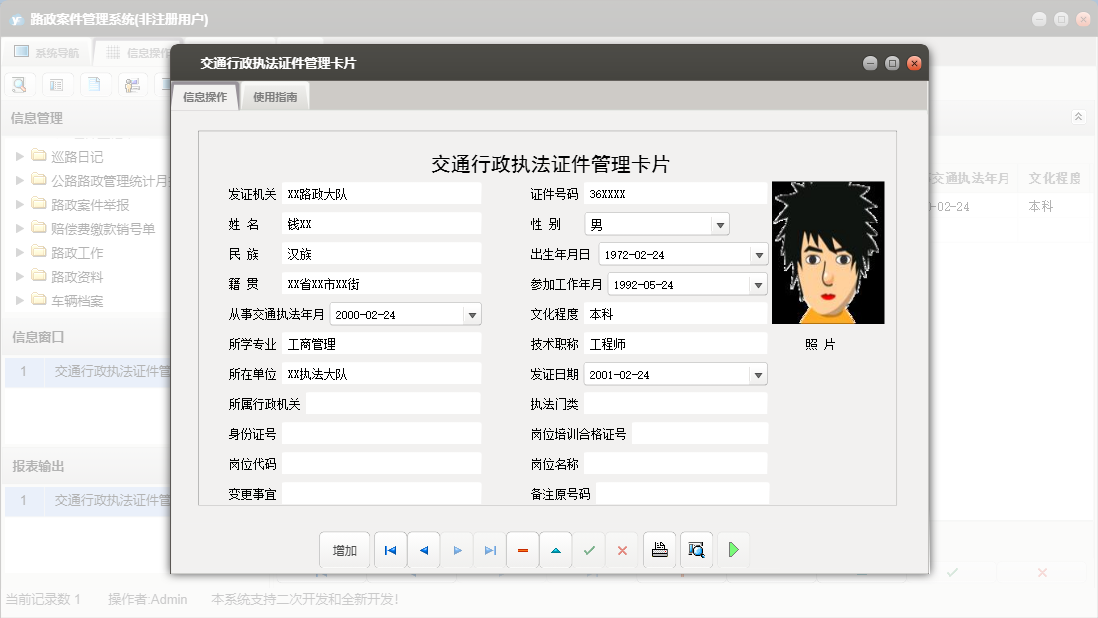Click main toolbar user settings icon
This screenshot has height=618, width=1098.
132,85
